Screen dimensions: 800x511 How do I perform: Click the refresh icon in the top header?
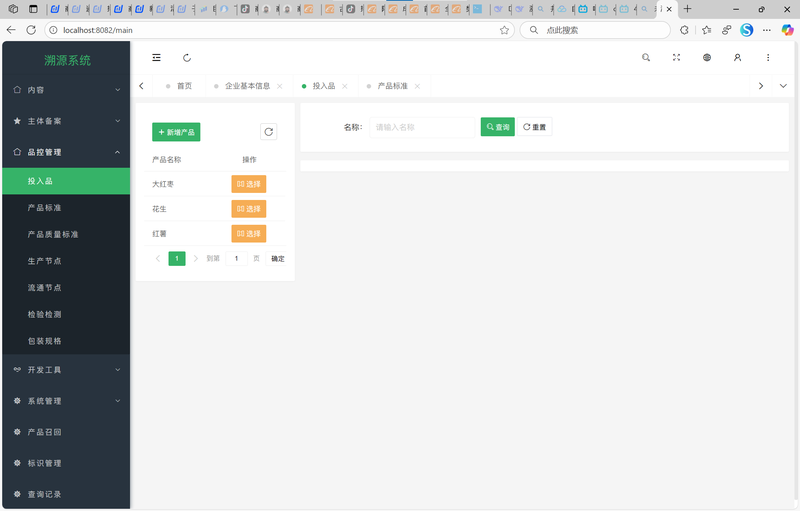point(187,58)
